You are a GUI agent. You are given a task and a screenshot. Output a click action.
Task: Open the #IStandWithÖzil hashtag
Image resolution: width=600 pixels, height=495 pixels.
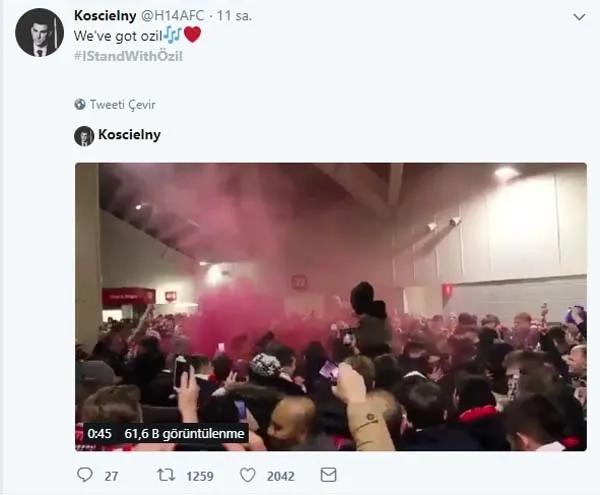[x=128, y=56]
